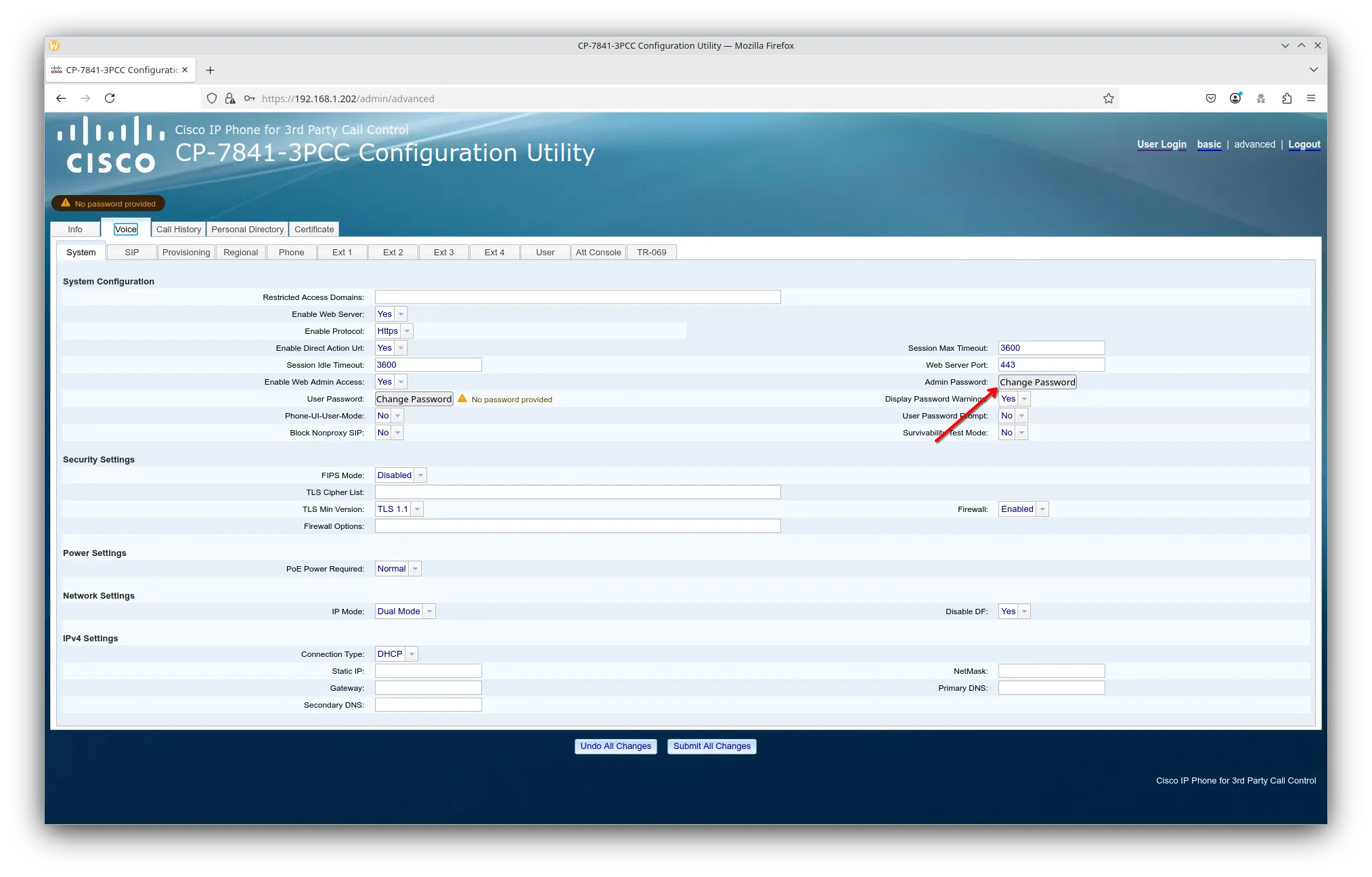Open Phone-UI-User-Mode dropdown
1372x877 pixels.
click(x=389, y=415)
